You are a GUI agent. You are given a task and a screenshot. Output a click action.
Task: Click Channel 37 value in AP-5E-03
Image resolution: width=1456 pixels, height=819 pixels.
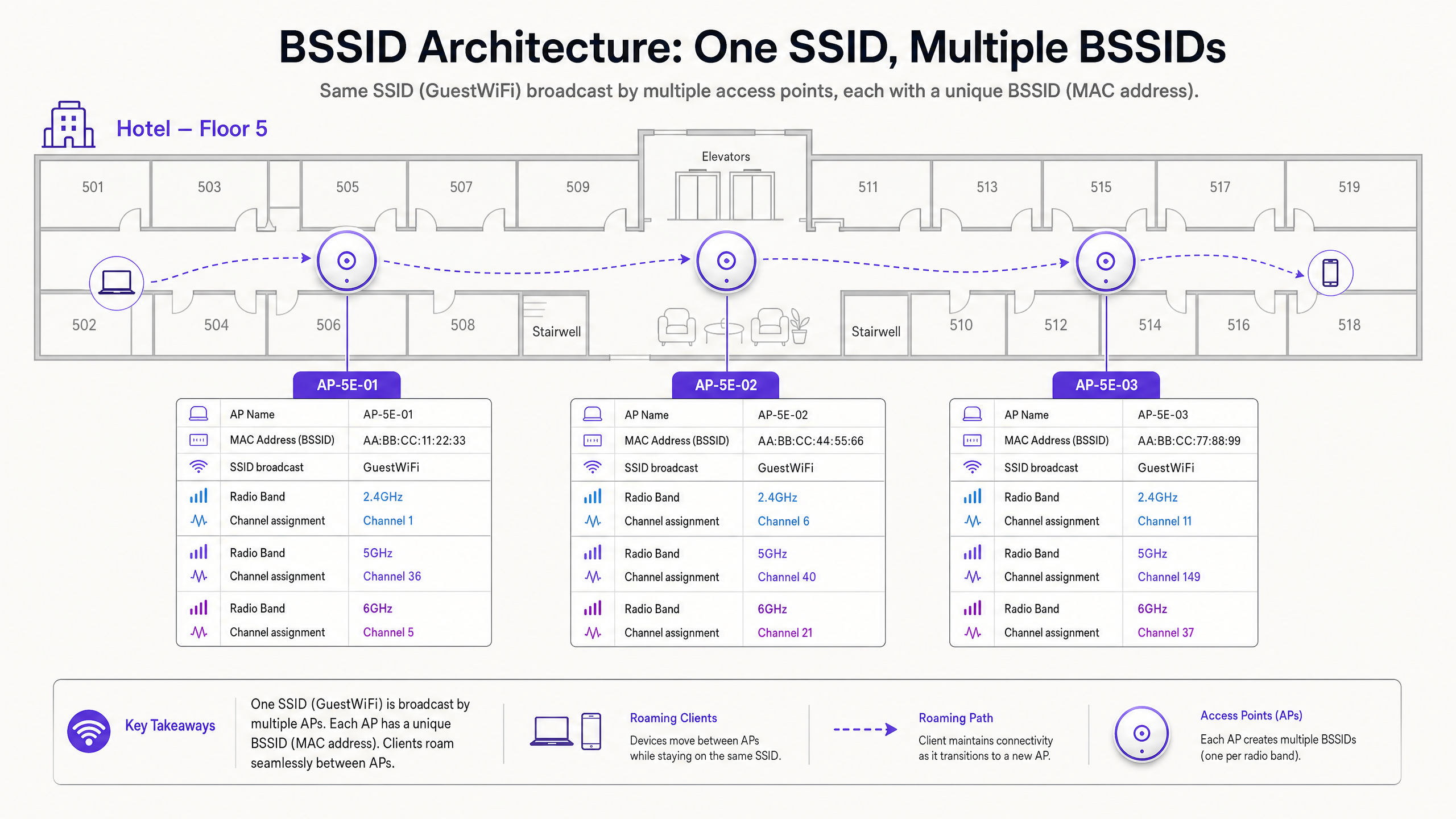(1165, 632)
